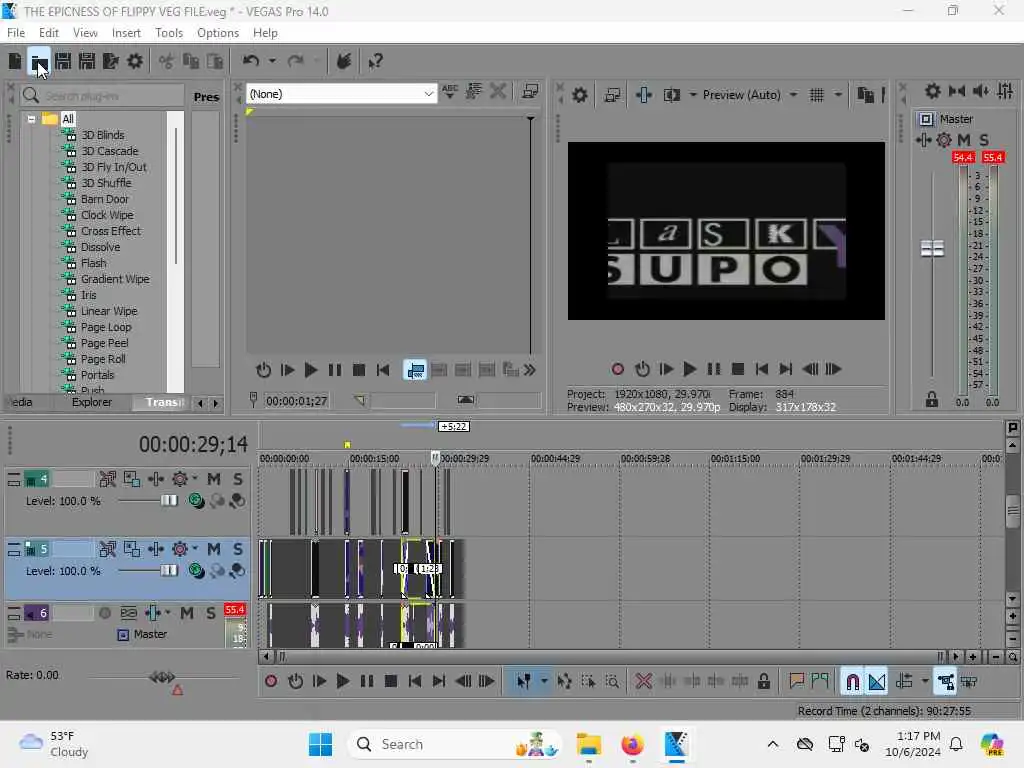The image size is (1024, 768).
Task: Click the Split Screen View icon
Action: [x=671, y=95]
